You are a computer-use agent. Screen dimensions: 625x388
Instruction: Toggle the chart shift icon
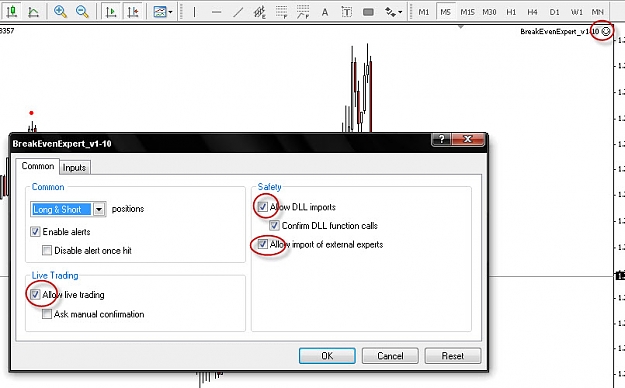(133, 12)
